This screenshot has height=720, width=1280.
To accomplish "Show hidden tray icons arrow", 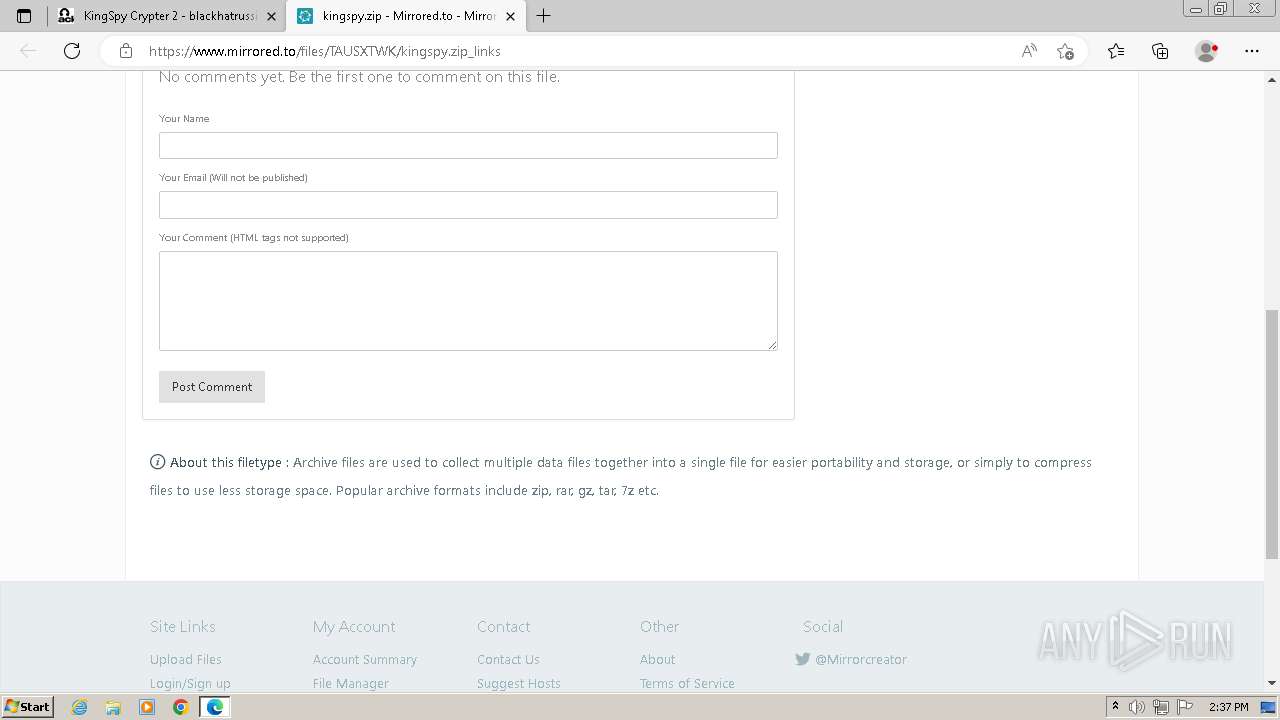I will [x=1115, y=707].
